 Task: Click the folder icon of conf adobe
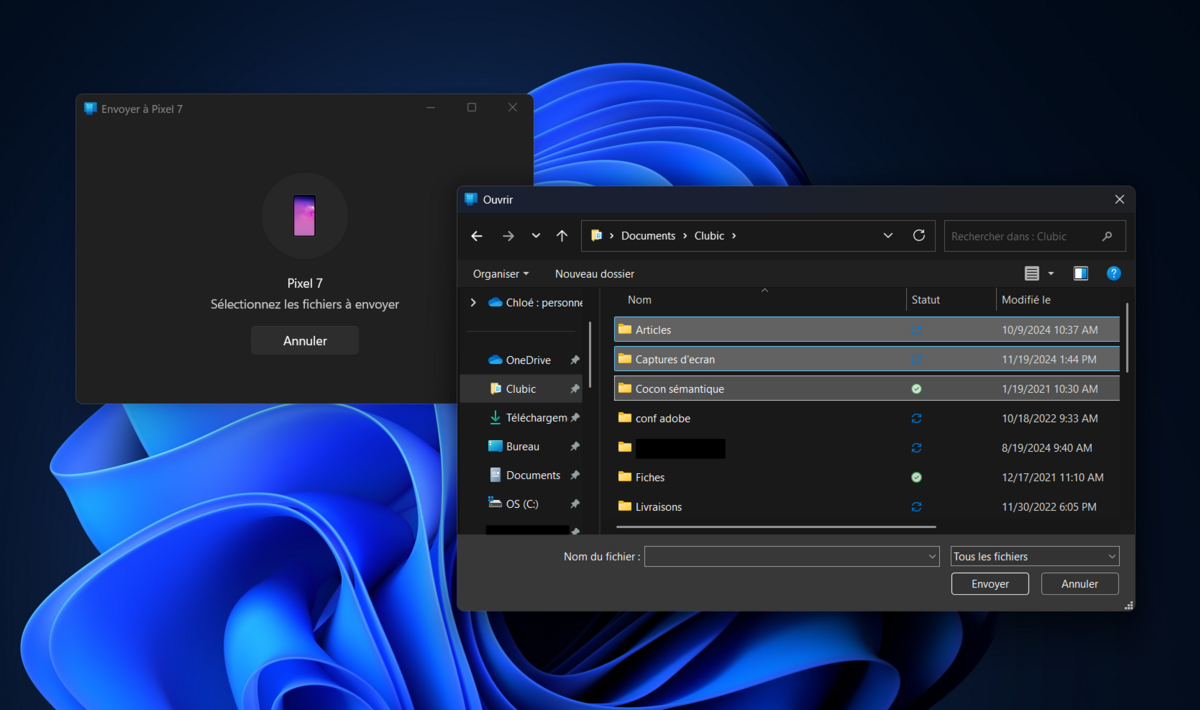(625, 418)
